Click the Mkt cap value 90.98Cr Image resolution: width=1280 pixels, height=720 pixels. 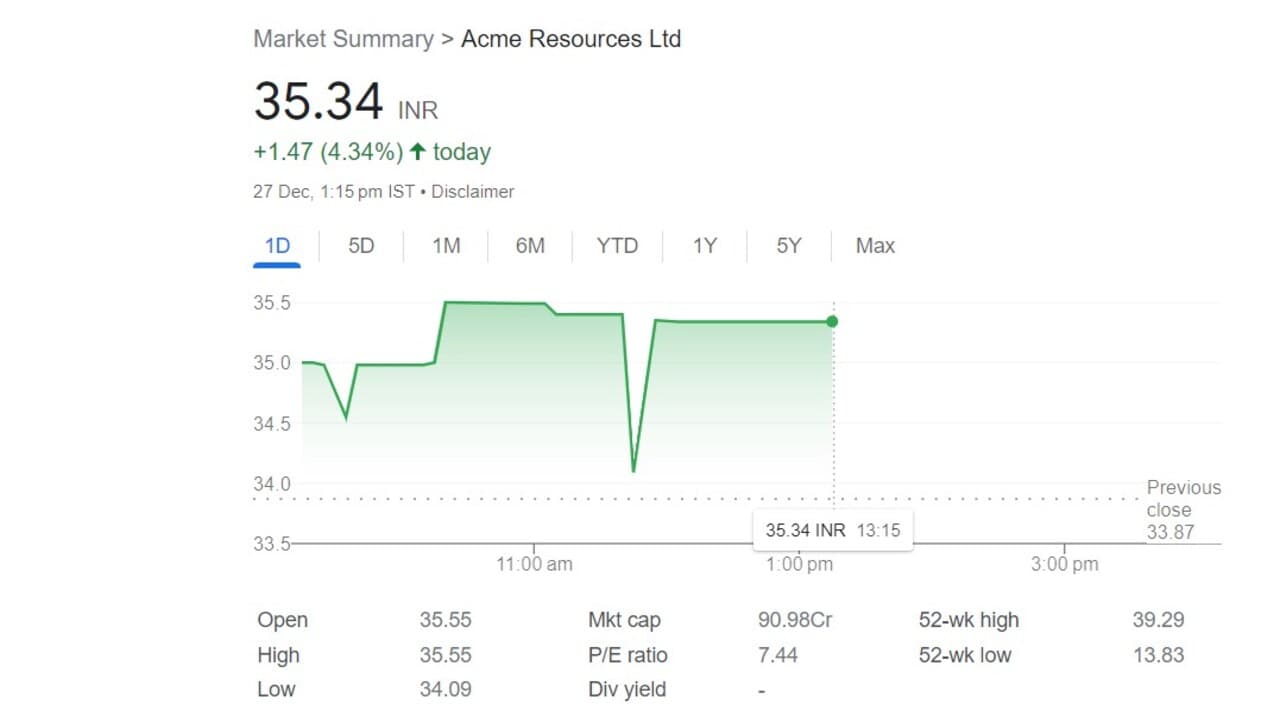tap(795, 620)
